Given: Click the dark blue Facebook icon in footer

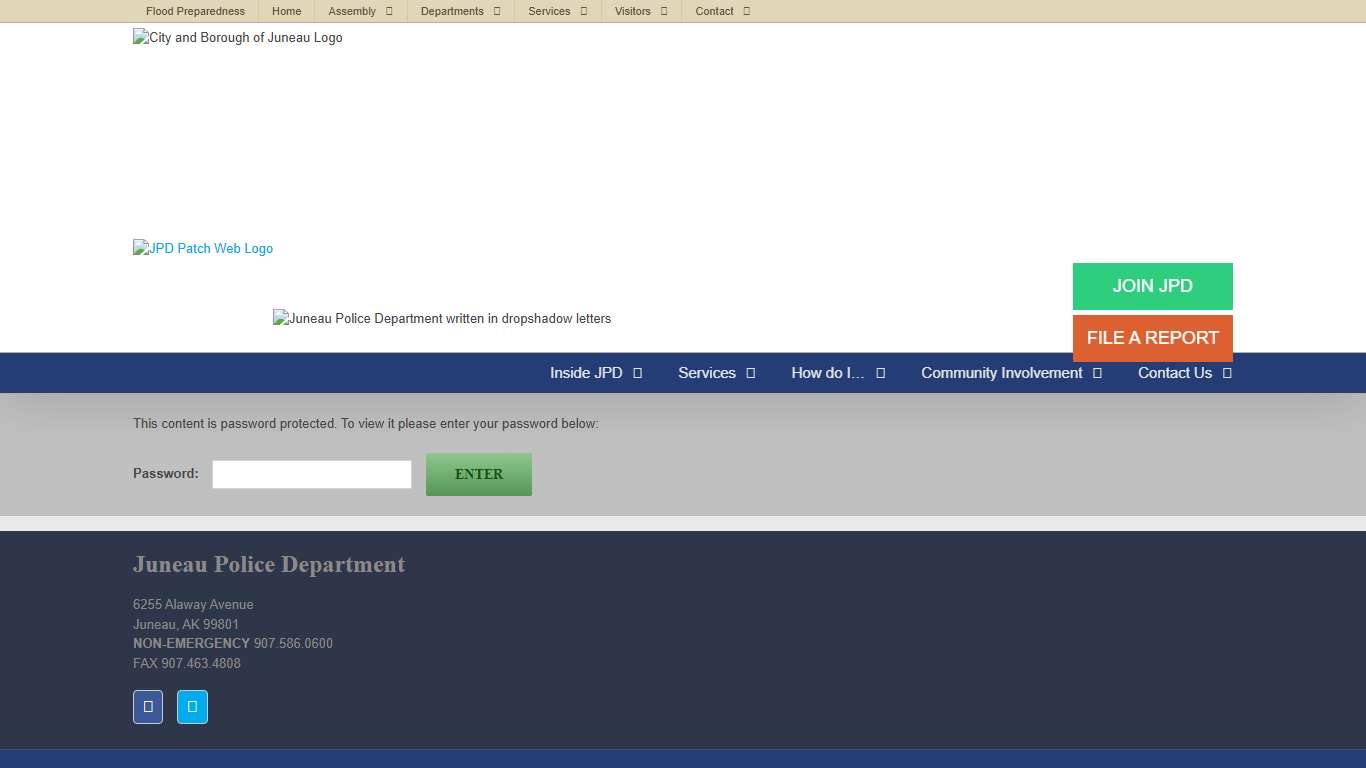Looking at the screenshot, I should 148,707.
